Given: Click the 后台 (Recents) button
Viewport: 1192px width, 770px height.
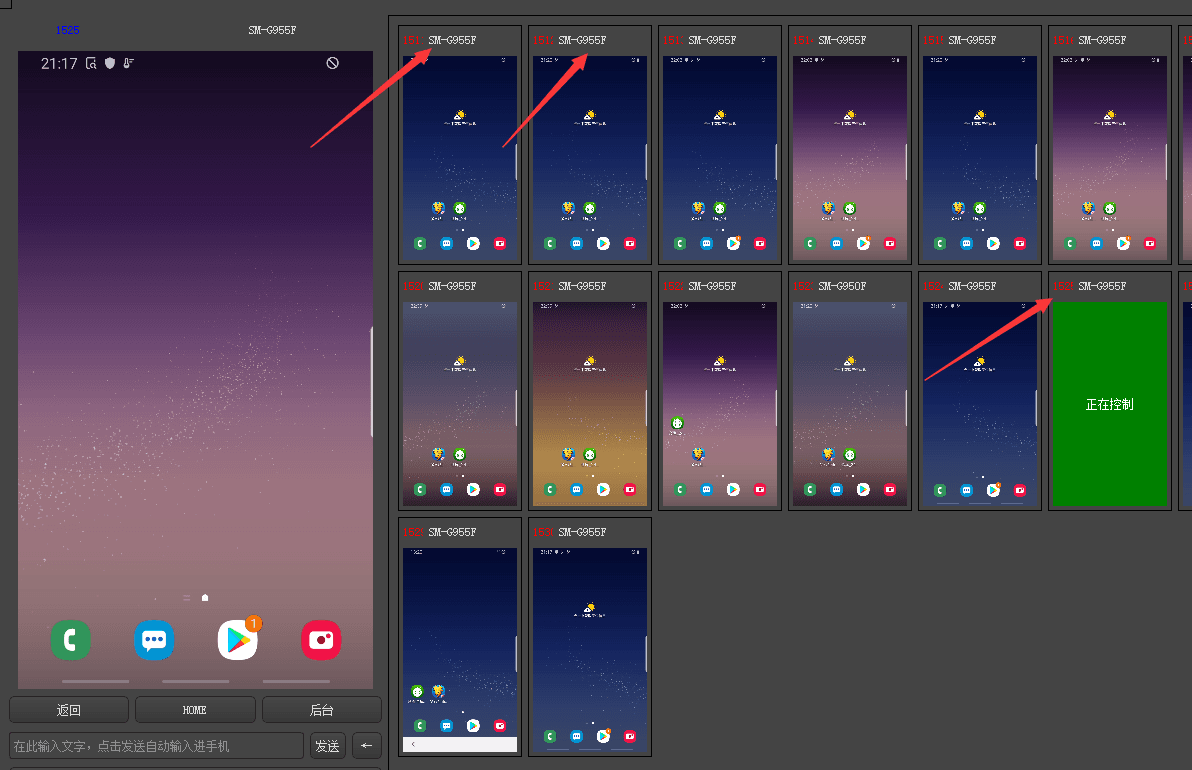Looking at the screenshot, I should [x=322, y=710].
